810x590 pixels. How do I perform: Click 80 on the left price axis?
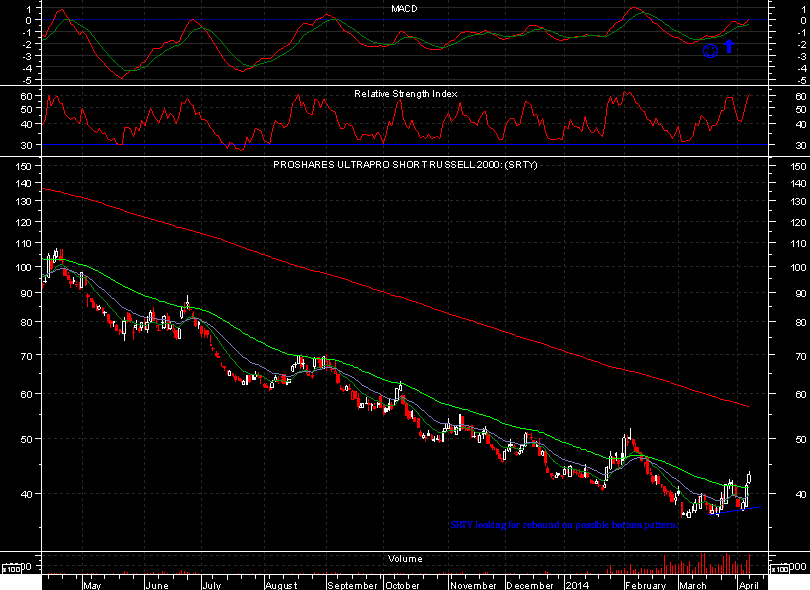(x=27, y=322)
